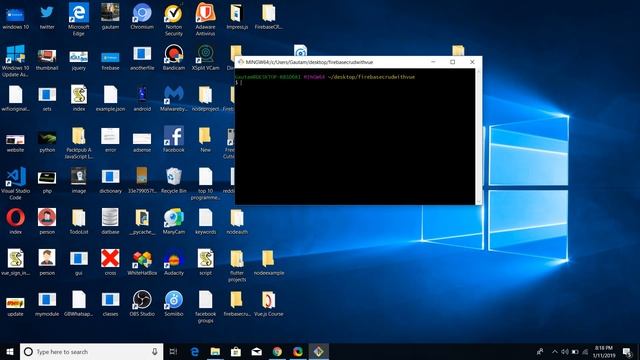Select the adsense desktop icon
640x360 pixels.
(x=142, y=142)
